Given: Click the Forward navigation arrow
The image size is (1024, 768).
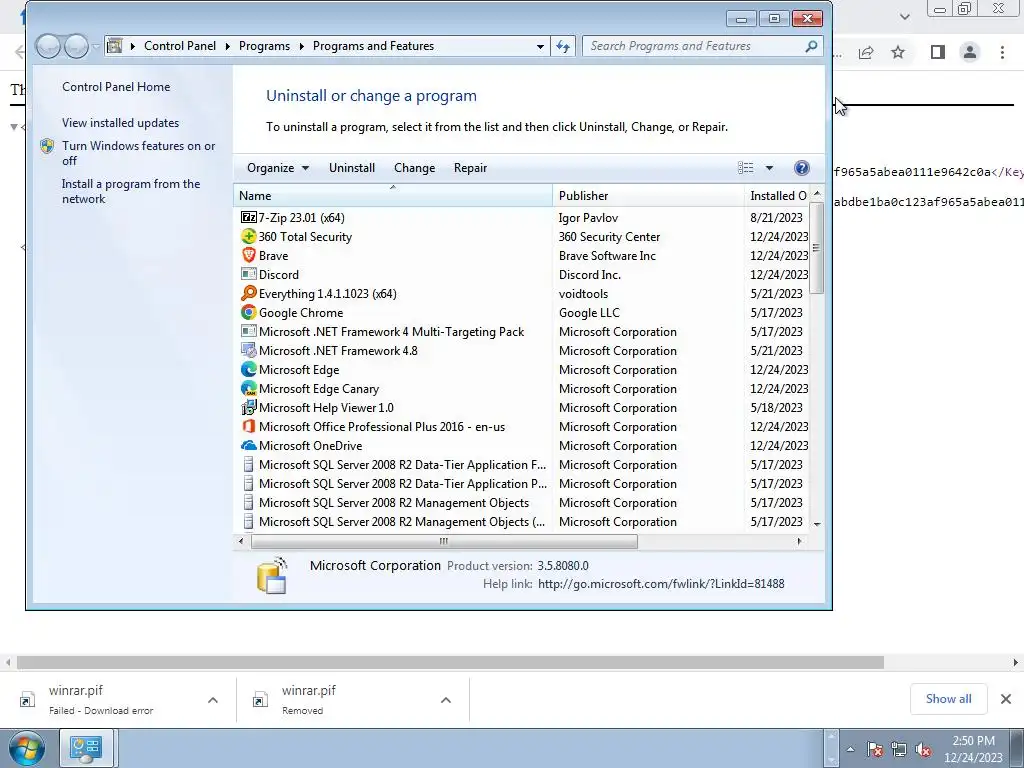Looking at the screenshot, I should point(76,46).
